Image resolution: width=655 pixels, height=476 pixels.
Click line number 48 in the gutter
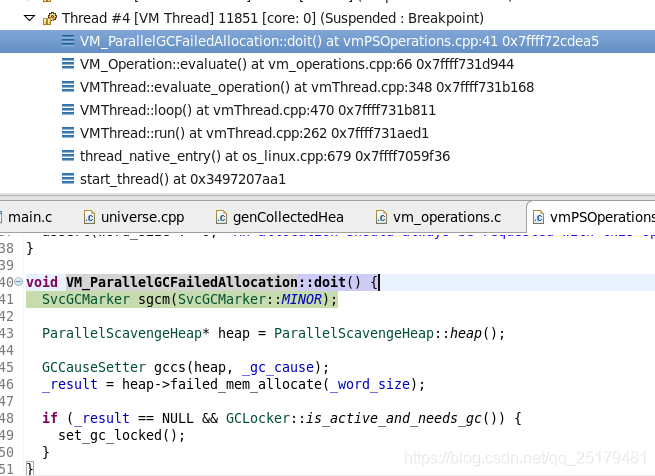click(x=7, y=418)
